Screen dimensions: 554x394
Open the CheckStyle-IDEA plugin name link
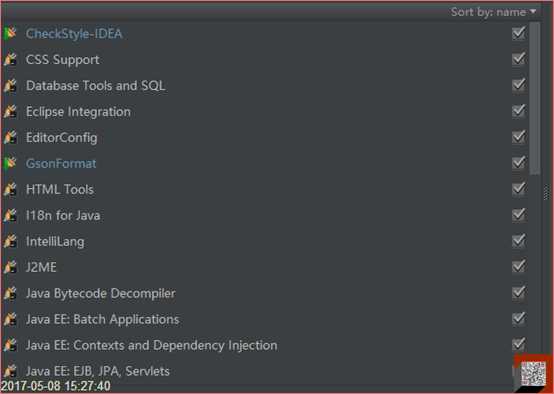pyautogui.click(x=74, y=34)
